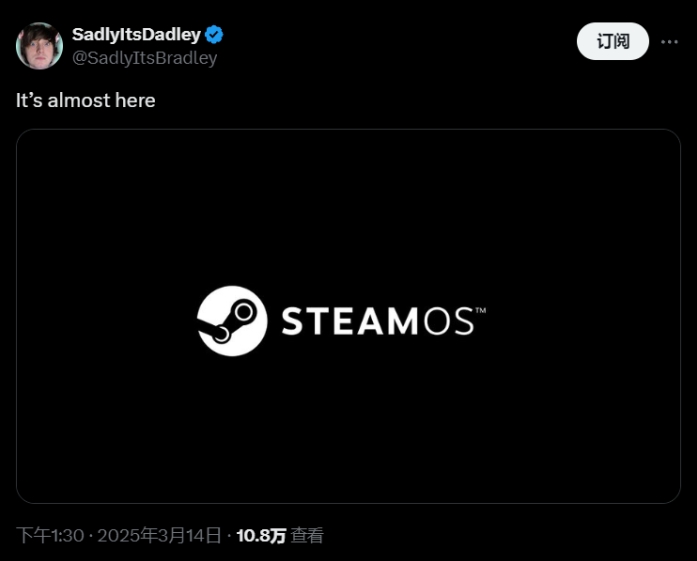Open the 2025年3月14日 date link

pyautogui.click(x=159, y=535)
